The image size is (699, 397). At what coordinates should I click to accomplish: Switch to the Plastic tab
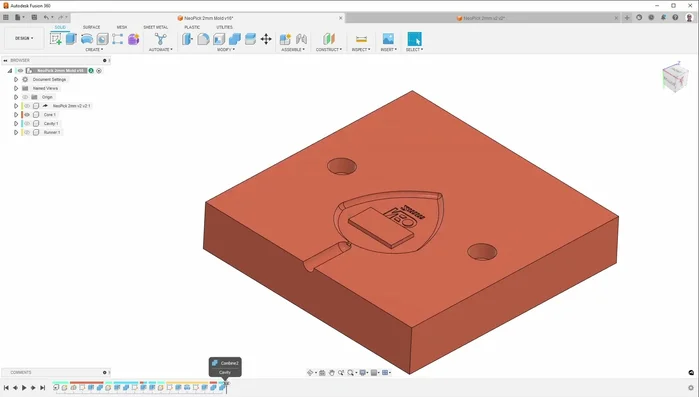click(x=192, y=27)
